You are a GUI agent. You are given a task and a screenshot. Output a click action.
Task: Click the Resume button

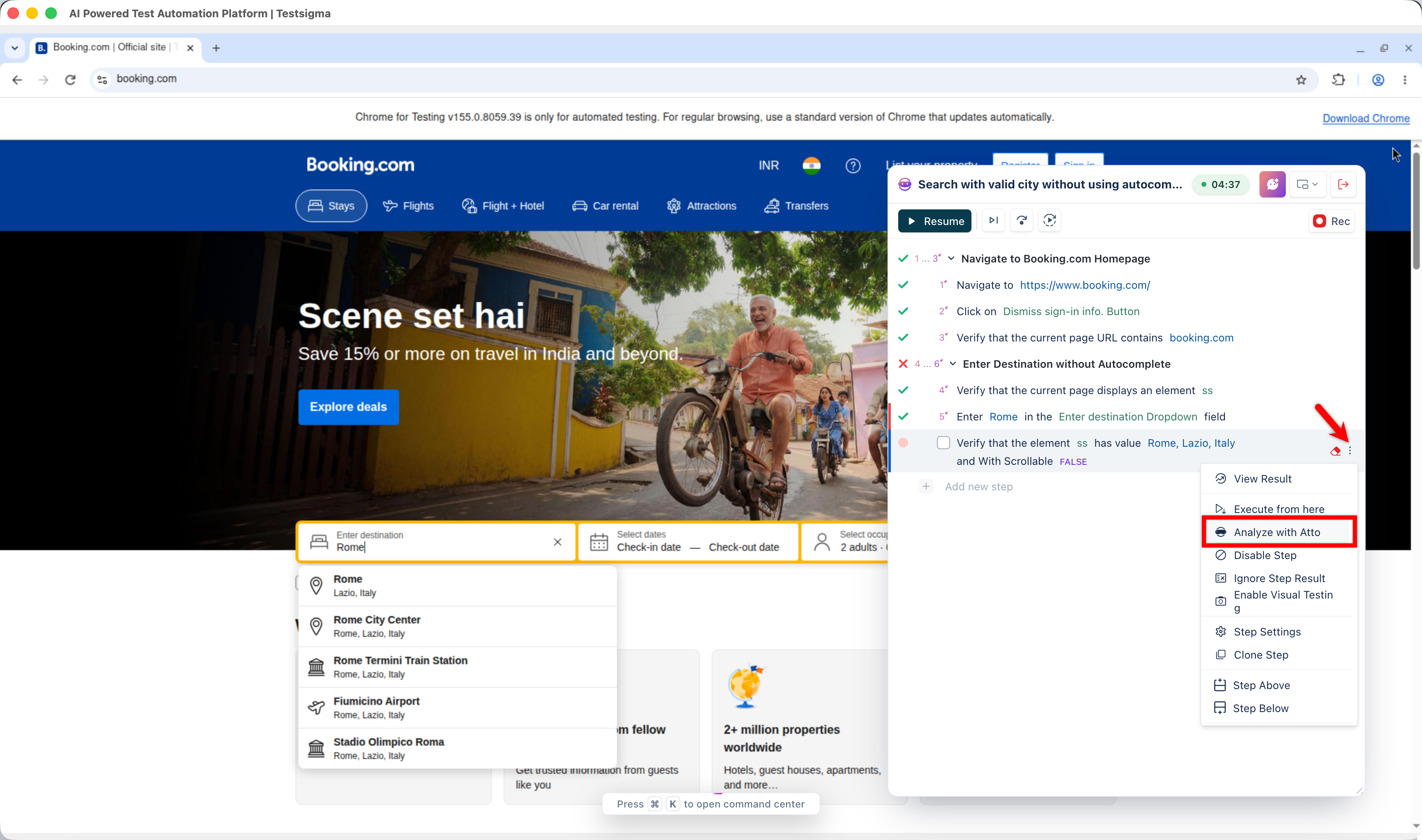pos(934,221)
